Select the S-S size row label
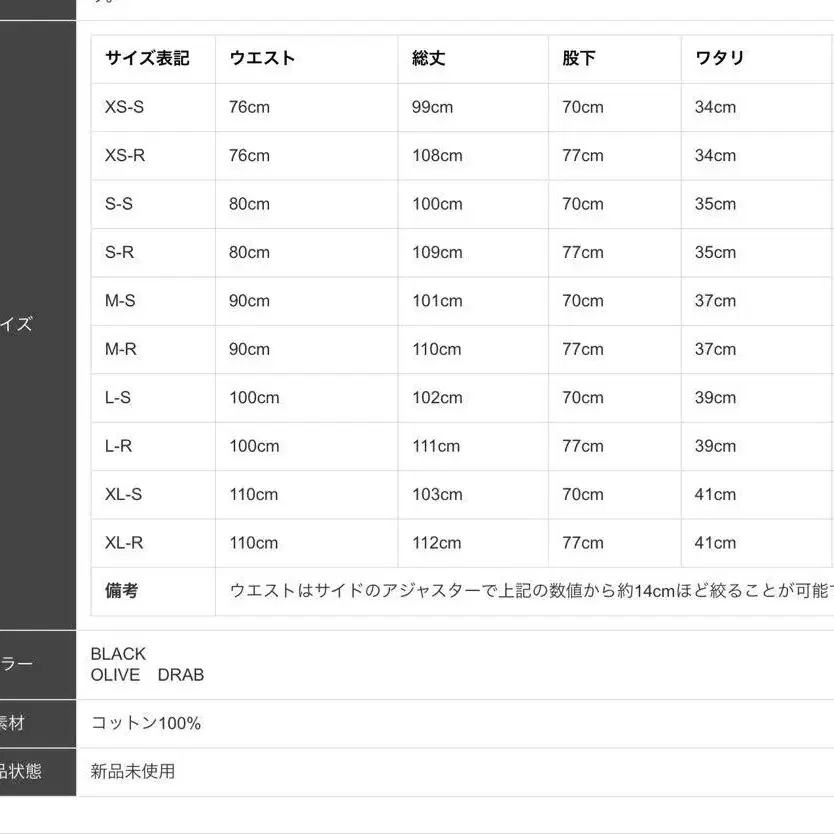 [119, 204]
